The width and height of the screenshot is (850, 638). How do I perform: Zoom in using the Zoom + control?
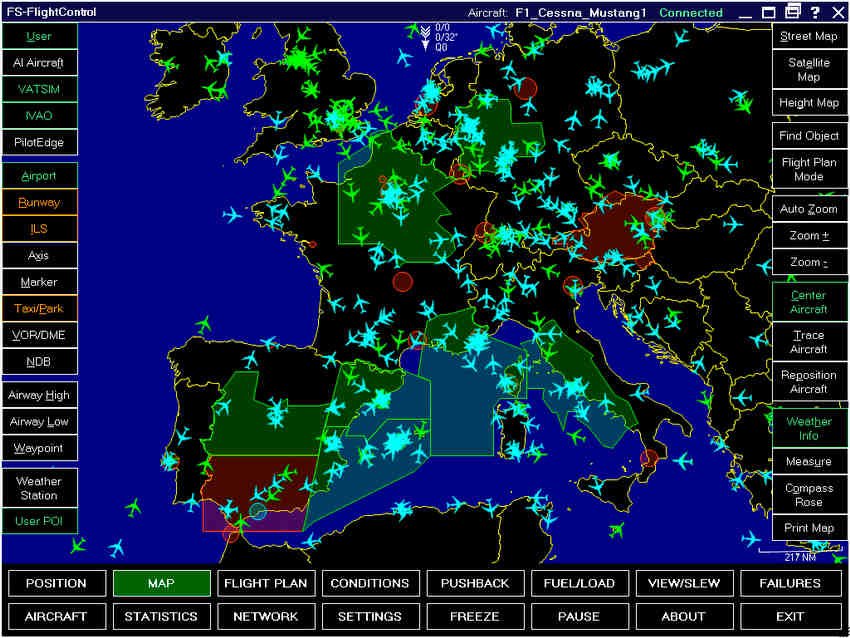808,235
